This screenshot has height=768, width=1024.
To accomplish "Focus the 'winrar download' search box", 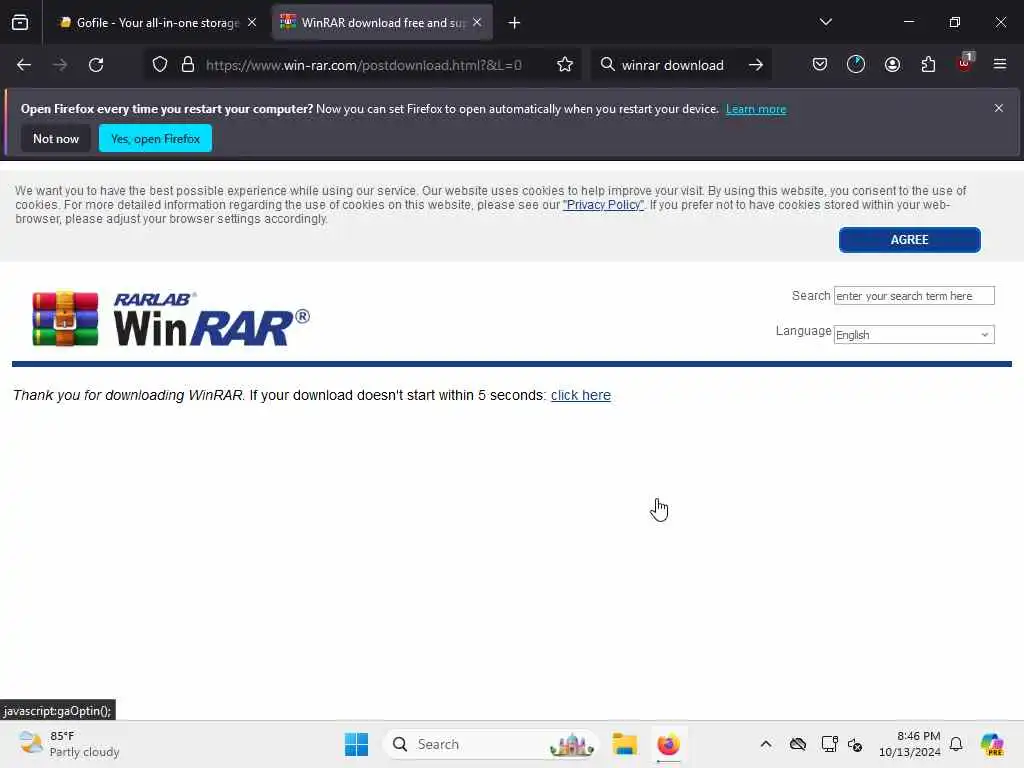I will pos(673,65).
